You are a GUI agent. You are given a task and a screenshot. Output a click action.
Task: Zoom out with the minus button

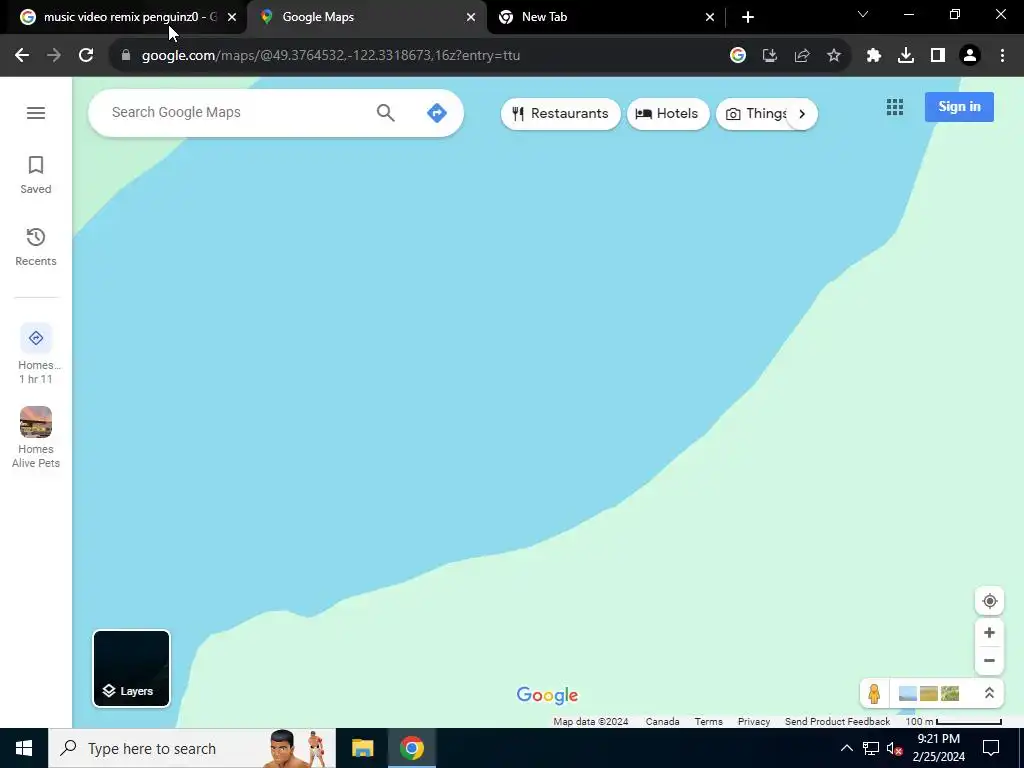pos(989,660)
